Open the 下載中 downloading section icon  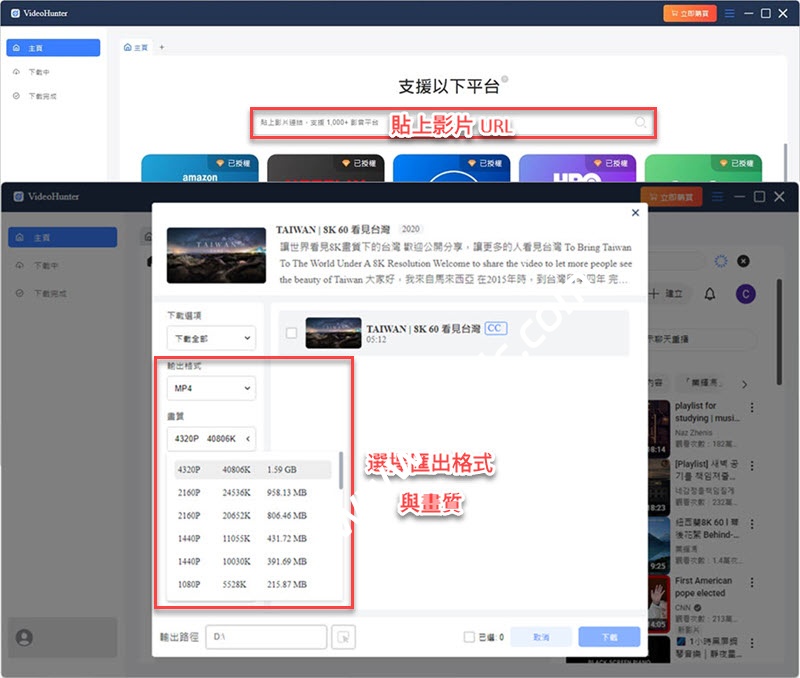coord(33,71)
